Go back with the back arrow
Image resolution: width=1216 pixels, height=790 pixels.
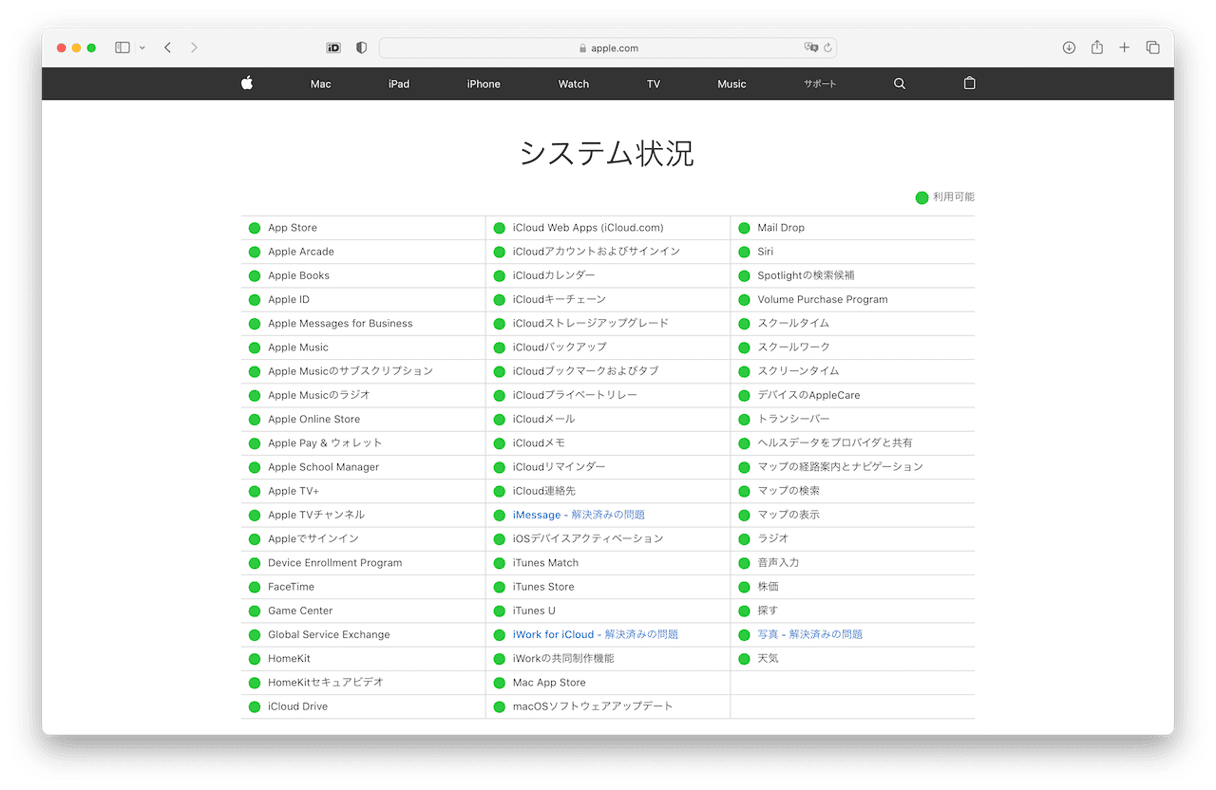click(167, 47)
